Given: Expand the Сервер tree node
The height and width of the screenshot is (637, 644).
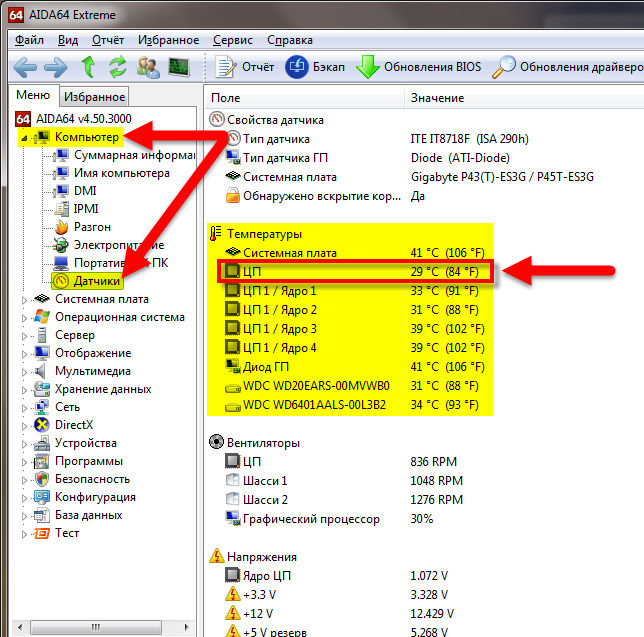Looking at the screenshot, I should click(x=24, y=336).
